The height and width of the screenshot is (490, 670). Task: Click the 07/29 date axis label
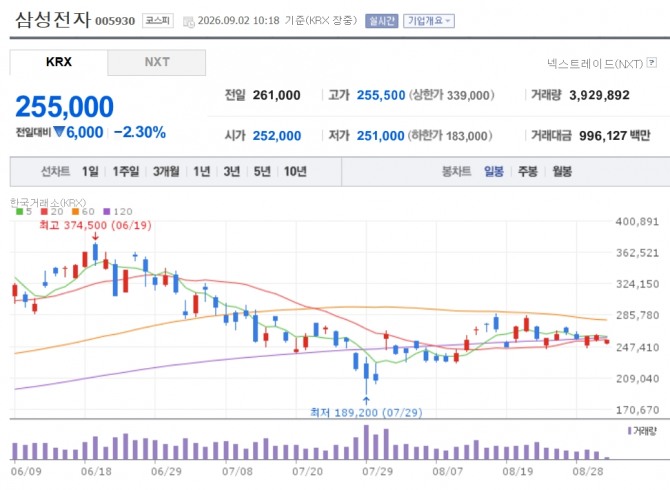(x=377, y=472)
